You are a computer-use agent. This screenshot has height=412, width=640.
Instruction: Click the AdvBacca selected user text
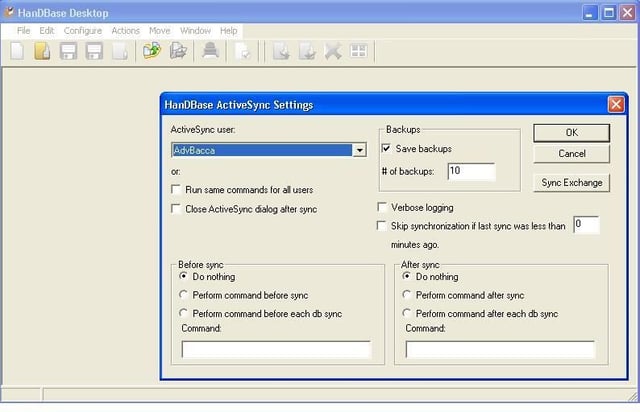click(194, 150)
